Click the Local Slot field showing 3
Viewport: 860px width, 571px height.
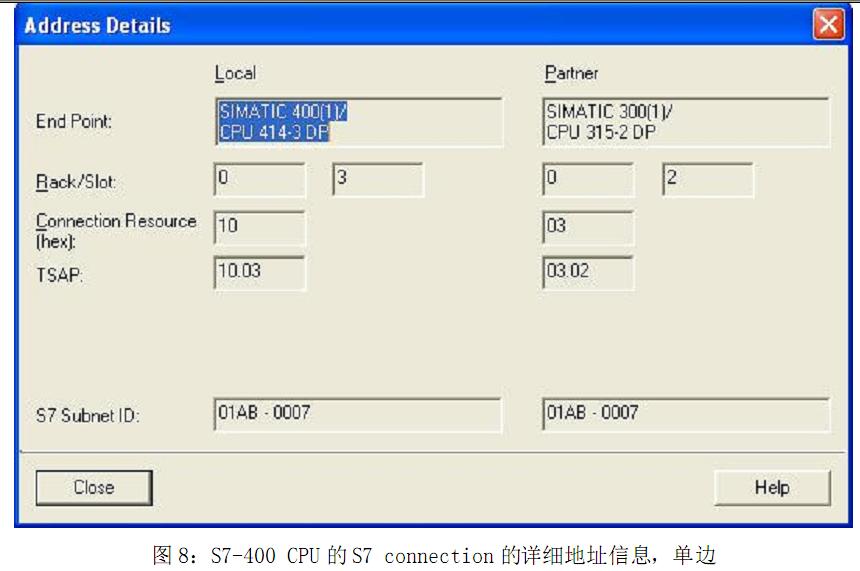378,179
